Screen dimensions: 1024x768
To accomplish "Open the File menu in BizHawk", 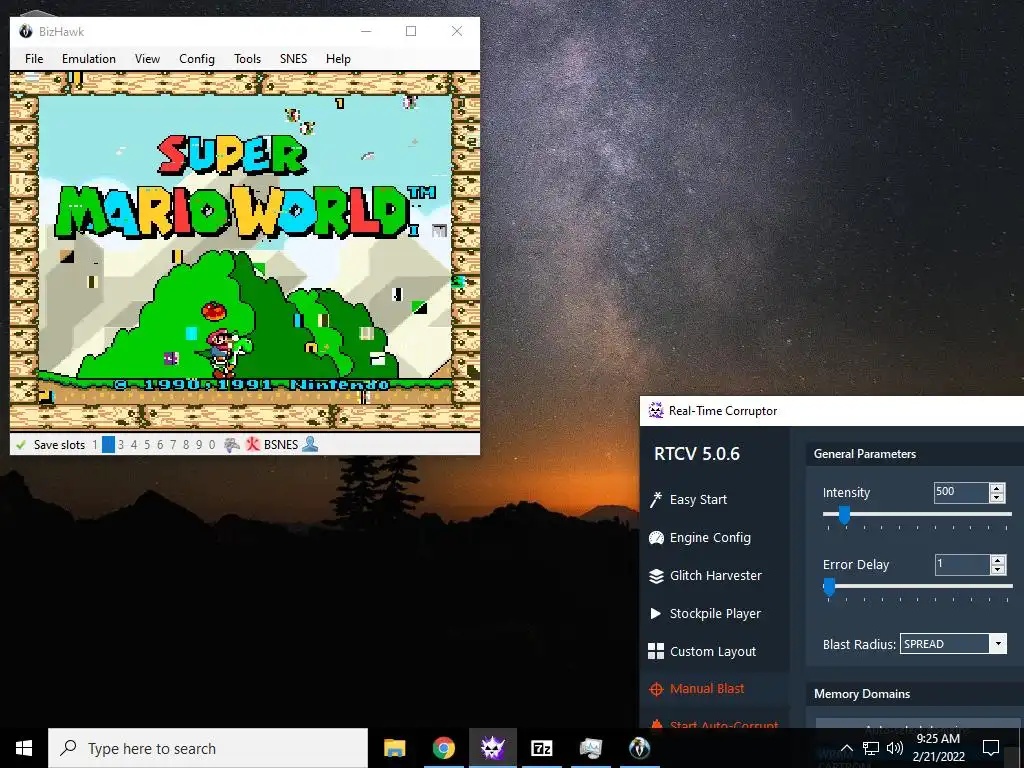I will click(34, 59).
